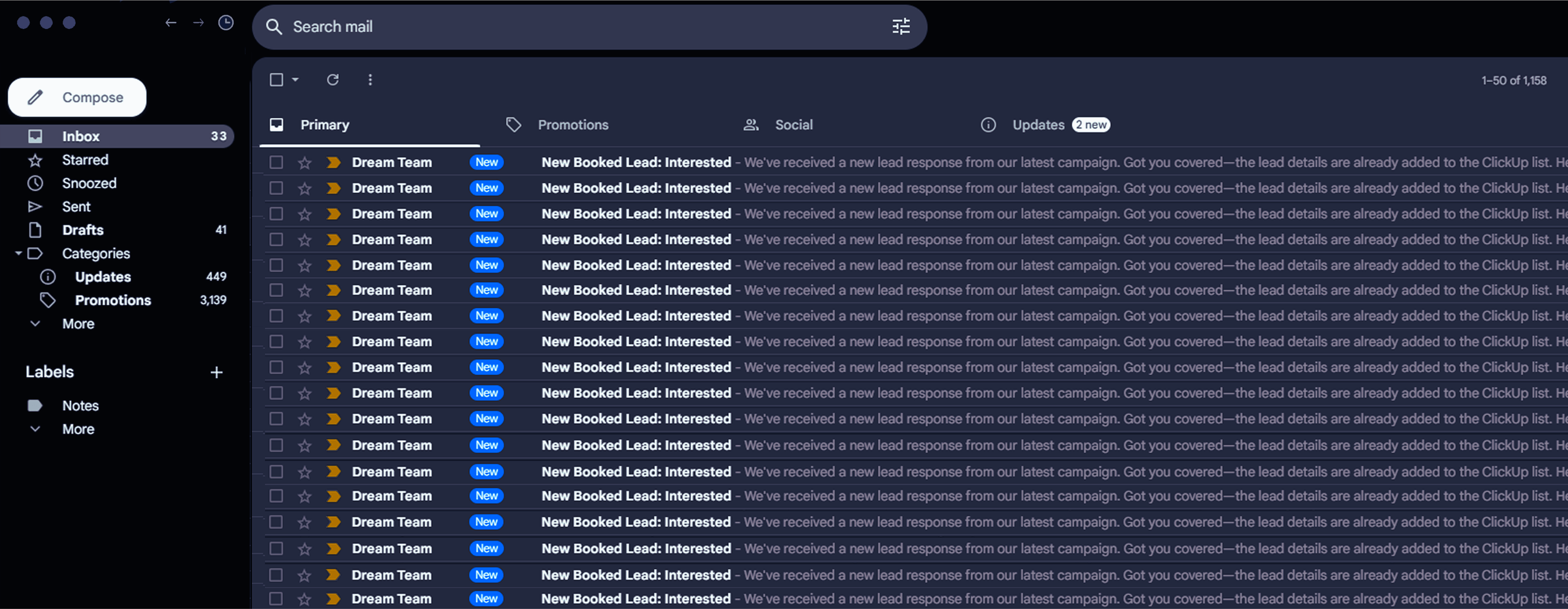Refresh the inbox
Image resolution: width=1568 pixels, height=609 pixels.
tap(333, 80)
